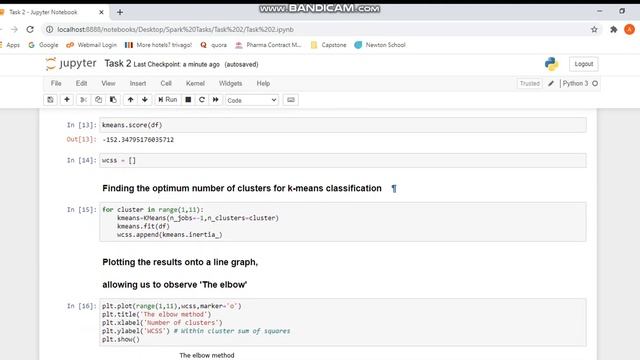Open the View menu

[108, 83]
